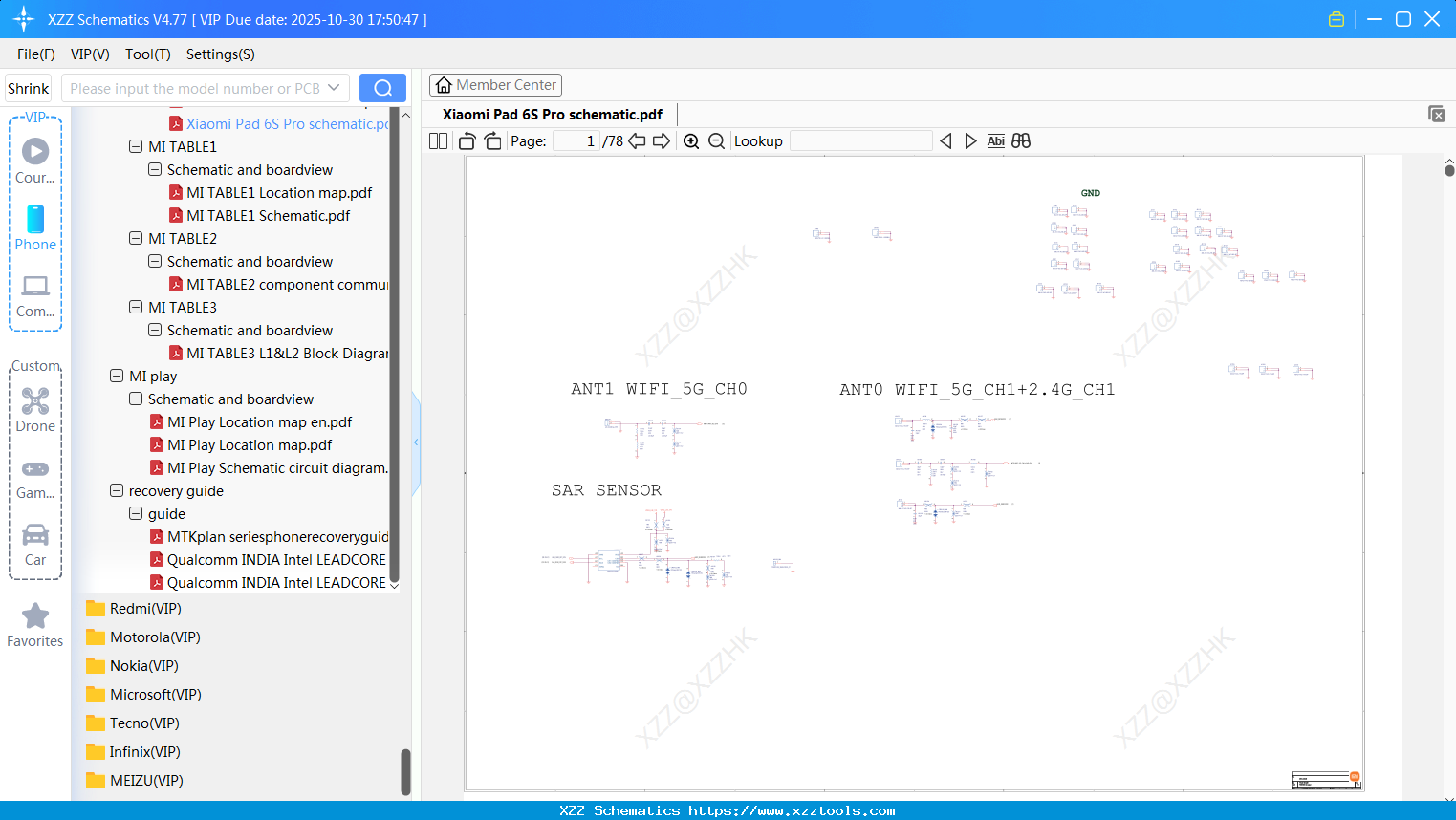Rotate the page clockwise
The width and height of the screenshot is (1456, 820).
(x=493, y=141)
